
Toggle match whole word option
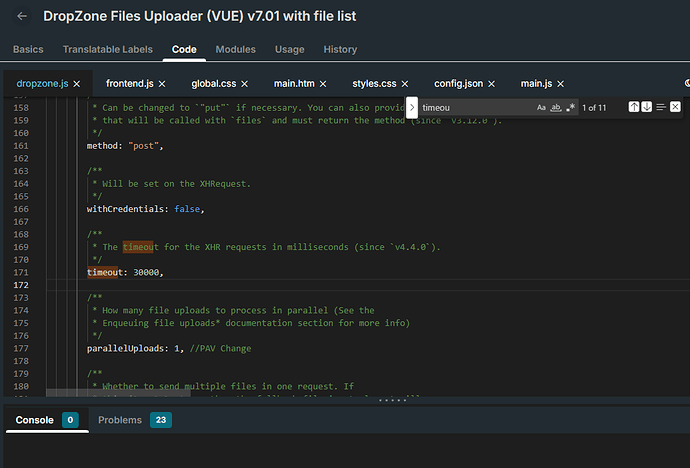pyautogui.click(x=556, y=107)
